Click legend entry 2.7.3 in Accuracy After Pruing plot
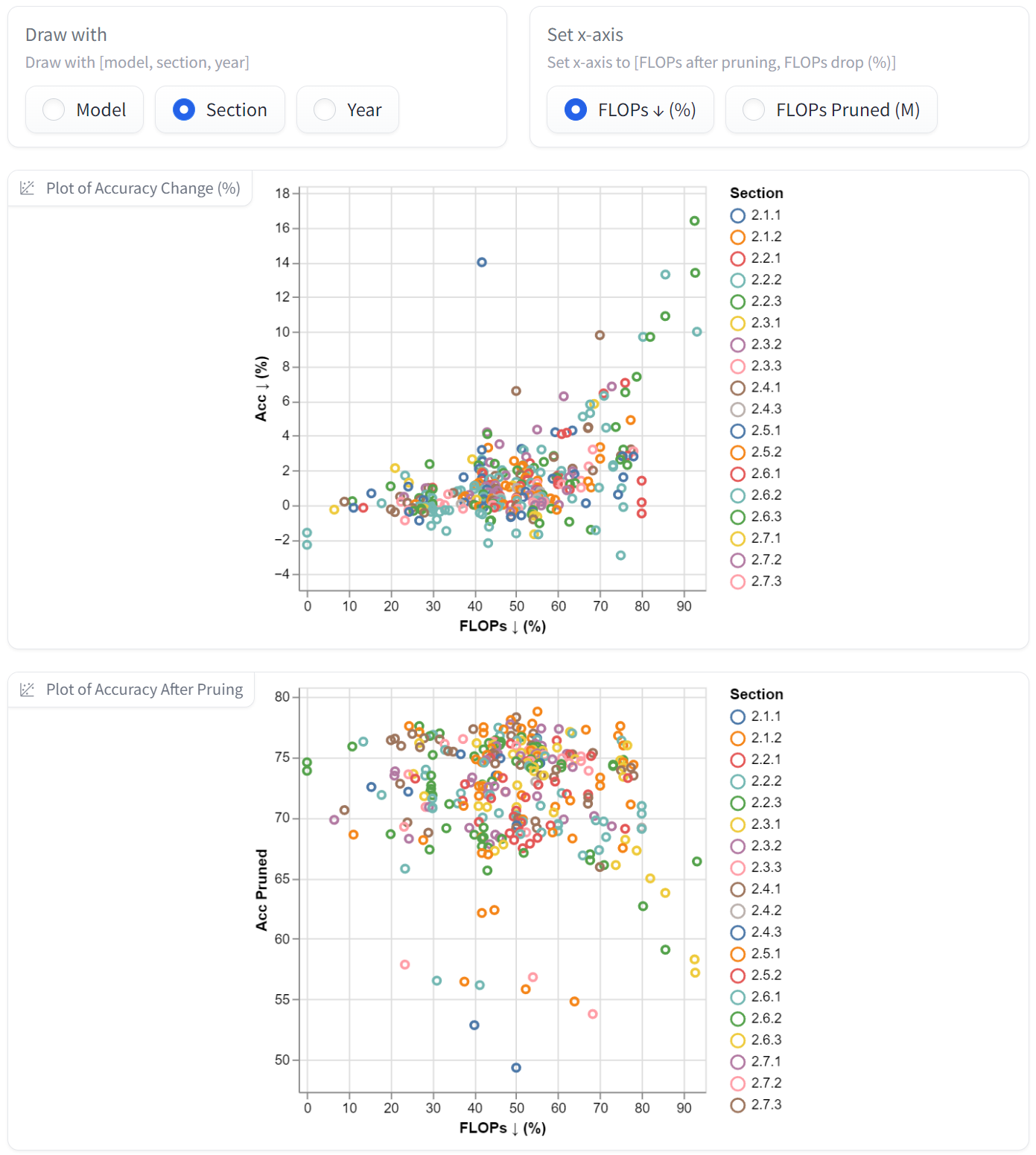1036x1155 pixels. (756, 1106)
